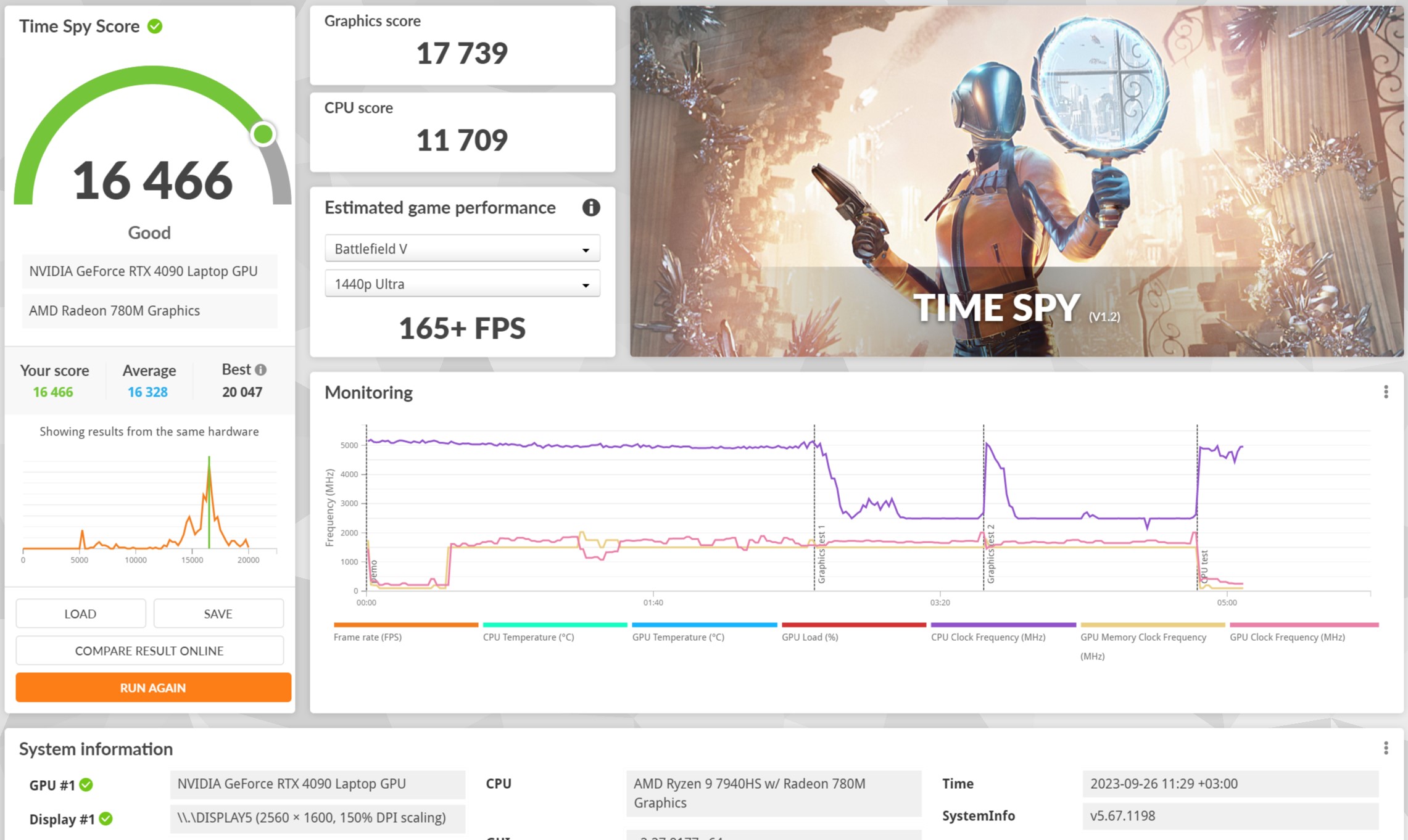Click the green checkmark beside Time Spy Score
Image resolution: width=1408 pixels, height=840 pixels.
coord(155,27)
